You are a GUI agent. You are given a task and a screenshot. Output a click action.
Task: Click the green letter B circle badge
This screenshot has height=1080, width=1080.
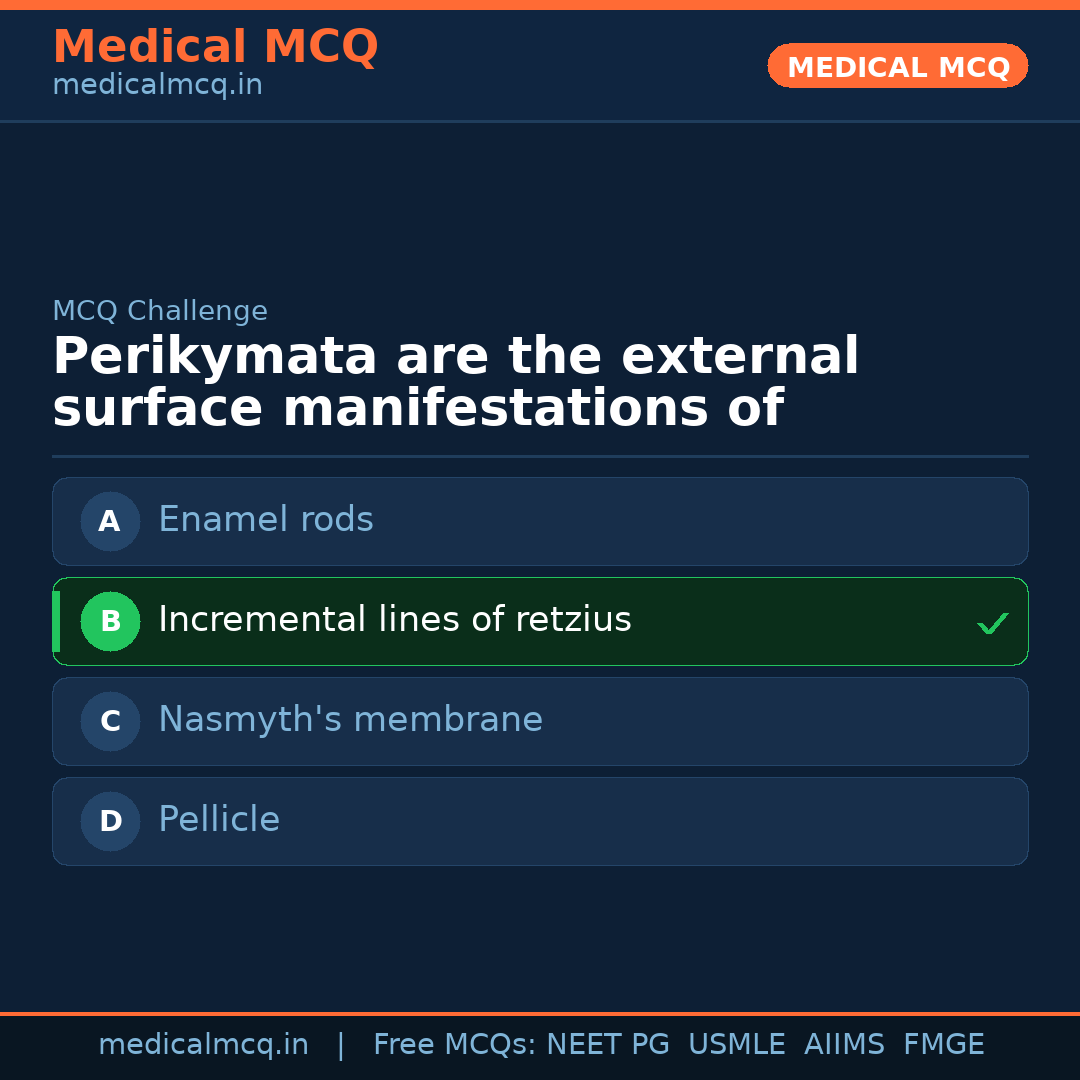(x=110, y=621)
